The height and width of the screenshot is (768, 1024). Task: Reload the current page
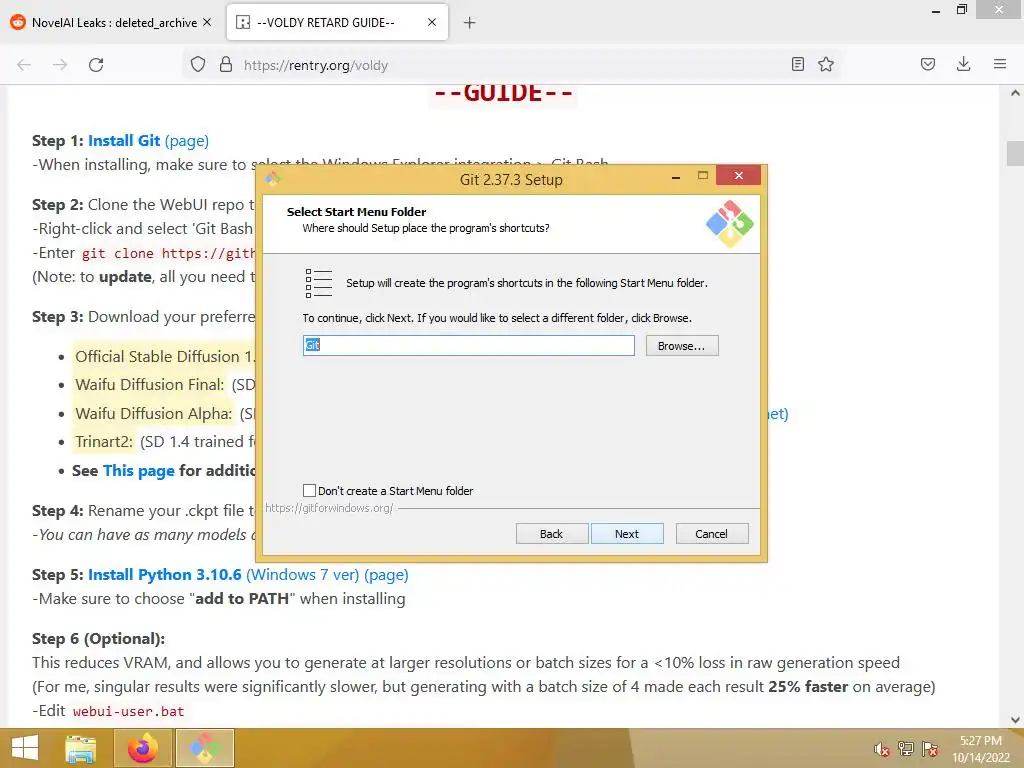tap(96, 65)
